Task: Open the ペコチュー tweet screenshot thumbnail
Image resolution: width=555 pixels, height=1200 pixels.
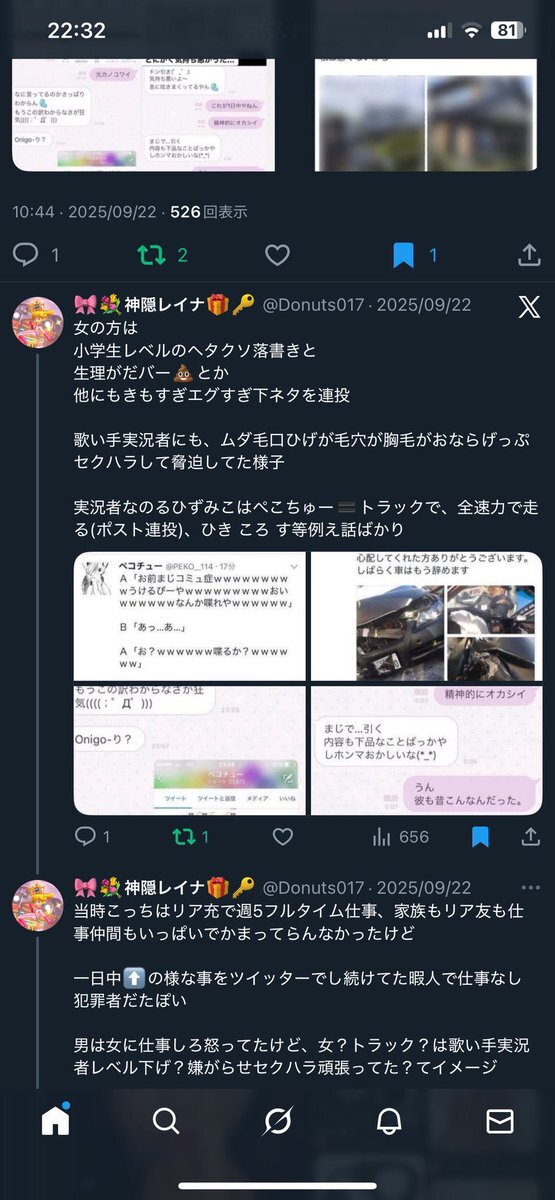Action: tap(190, 616)
